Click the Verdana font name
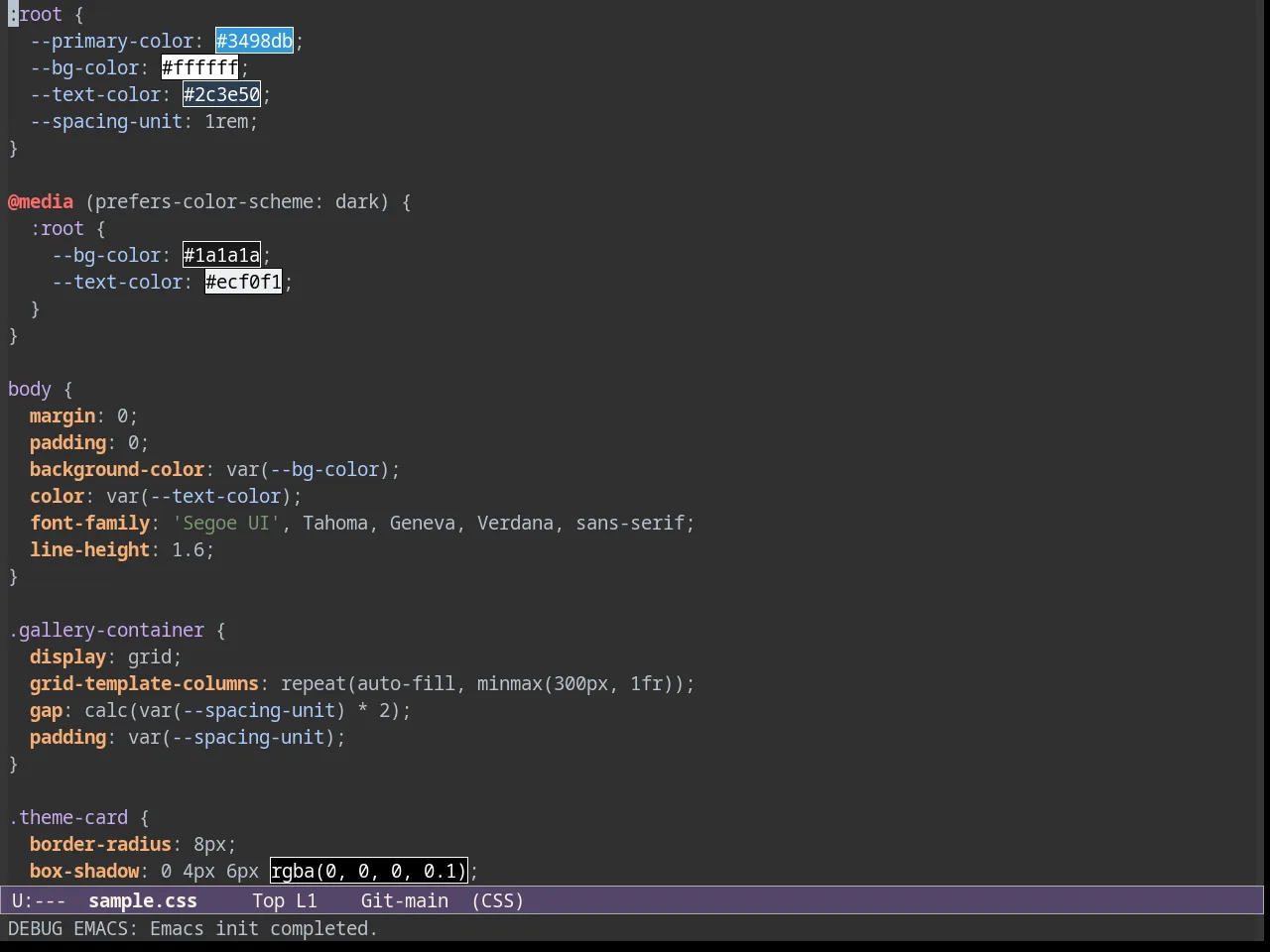The image size is (1270, 952). 515,523
